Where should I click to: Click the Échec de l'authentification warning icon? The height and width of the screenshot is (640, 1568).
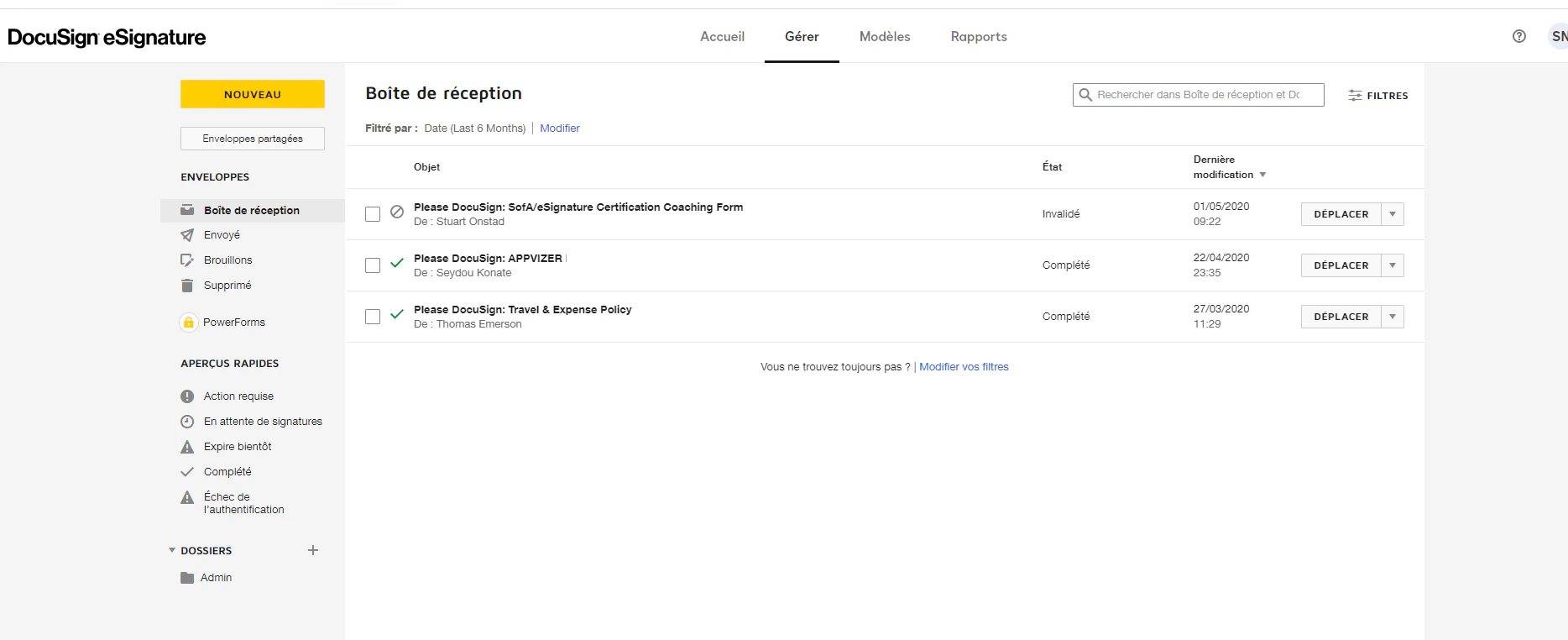tap(187, 497)
